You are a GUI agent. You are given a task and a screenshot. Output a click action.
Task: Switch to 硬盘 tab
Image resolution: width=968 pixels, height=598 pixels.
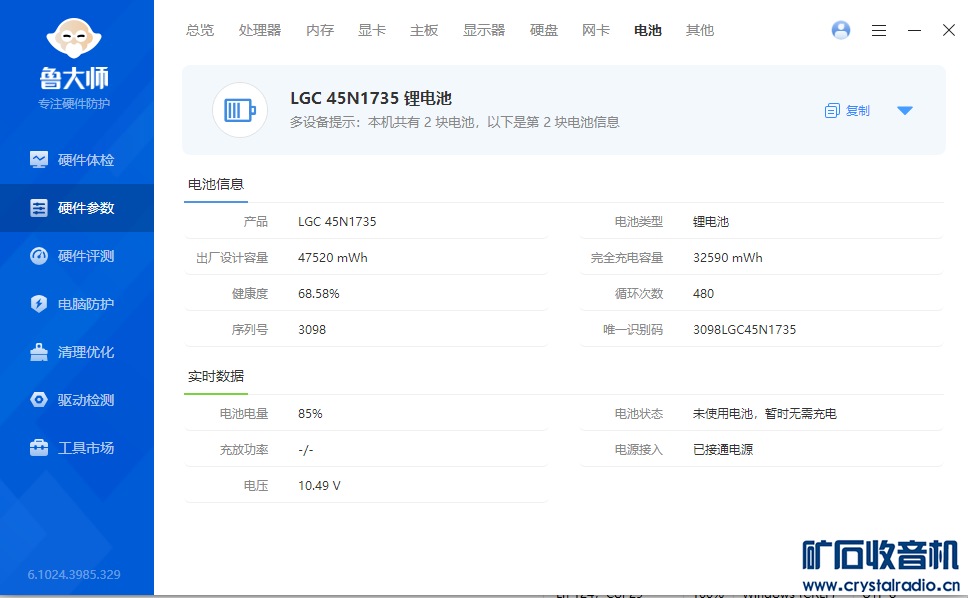pyautogui.click(x=544, y=30)
